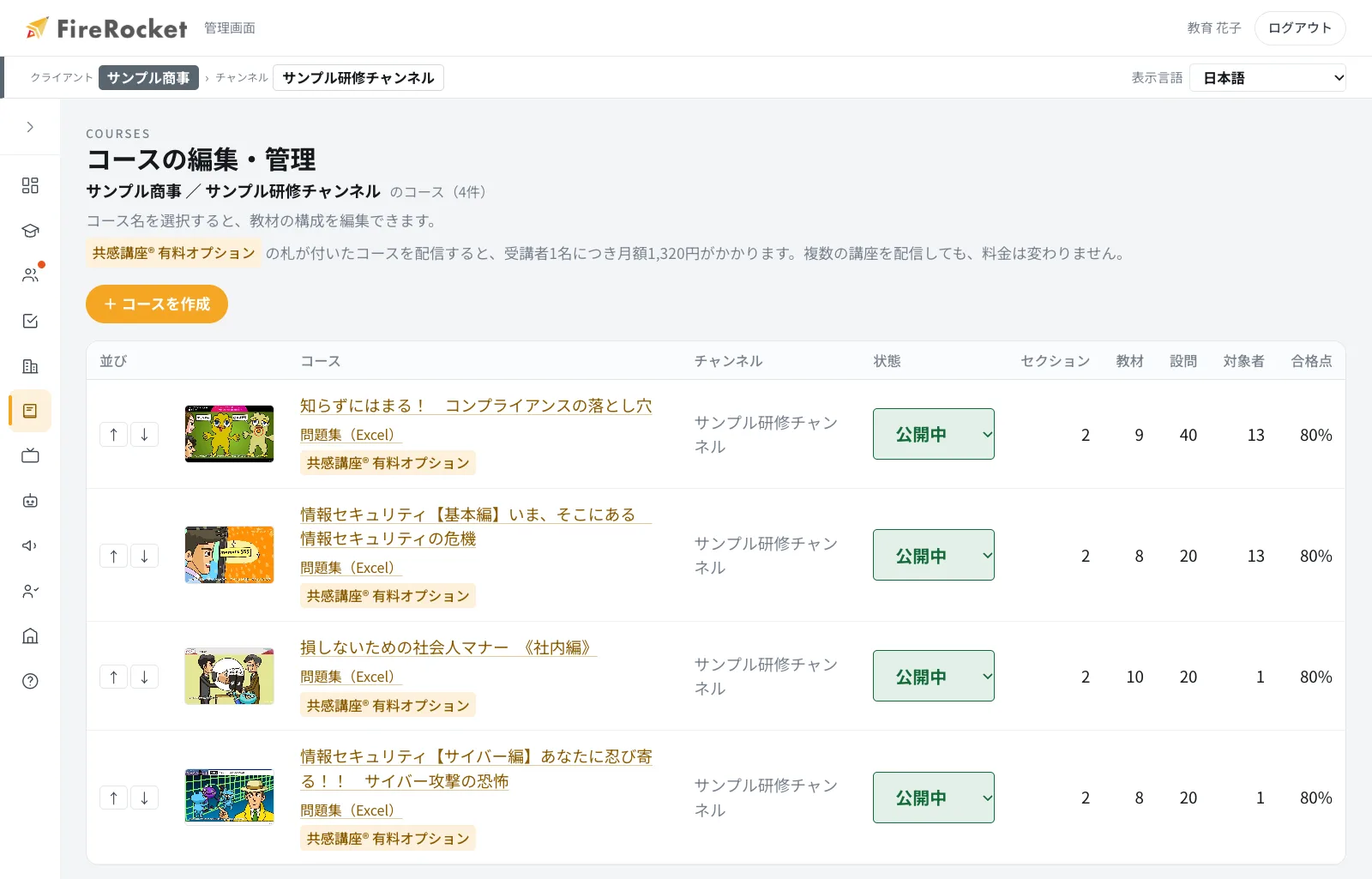Expand the sidebar with the chevron arrow
This screenshot has width=1372, height=879.
[30, 127]
